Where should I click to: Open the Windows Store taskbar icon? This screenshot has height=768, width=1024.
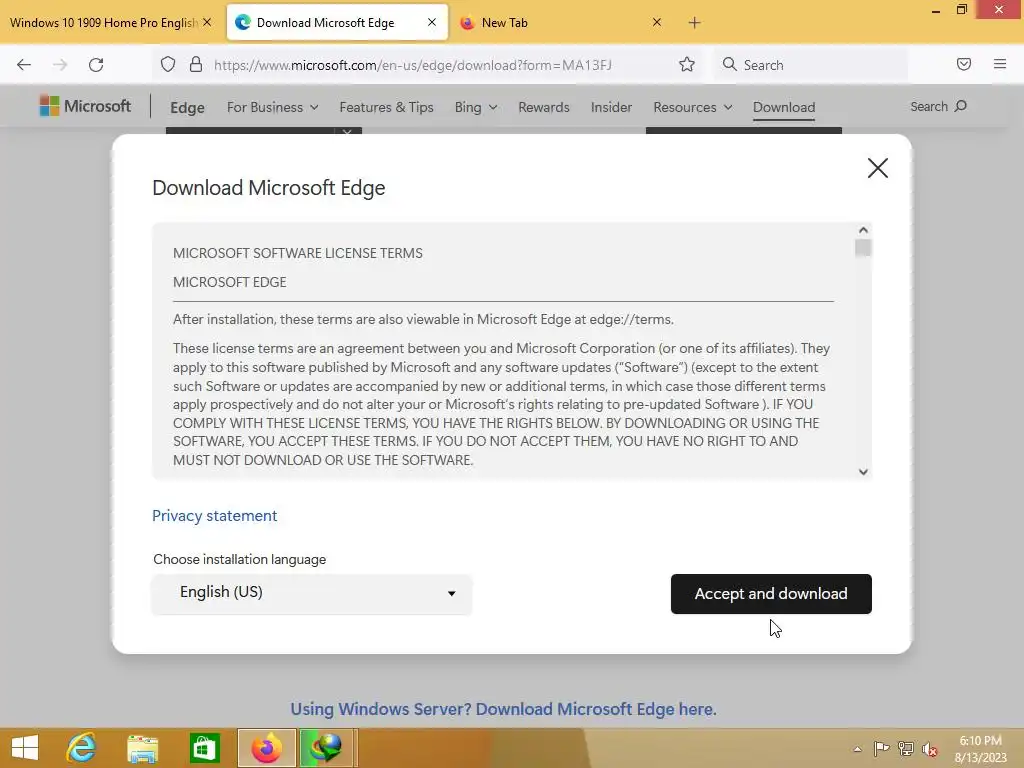(x=204, y=748)
